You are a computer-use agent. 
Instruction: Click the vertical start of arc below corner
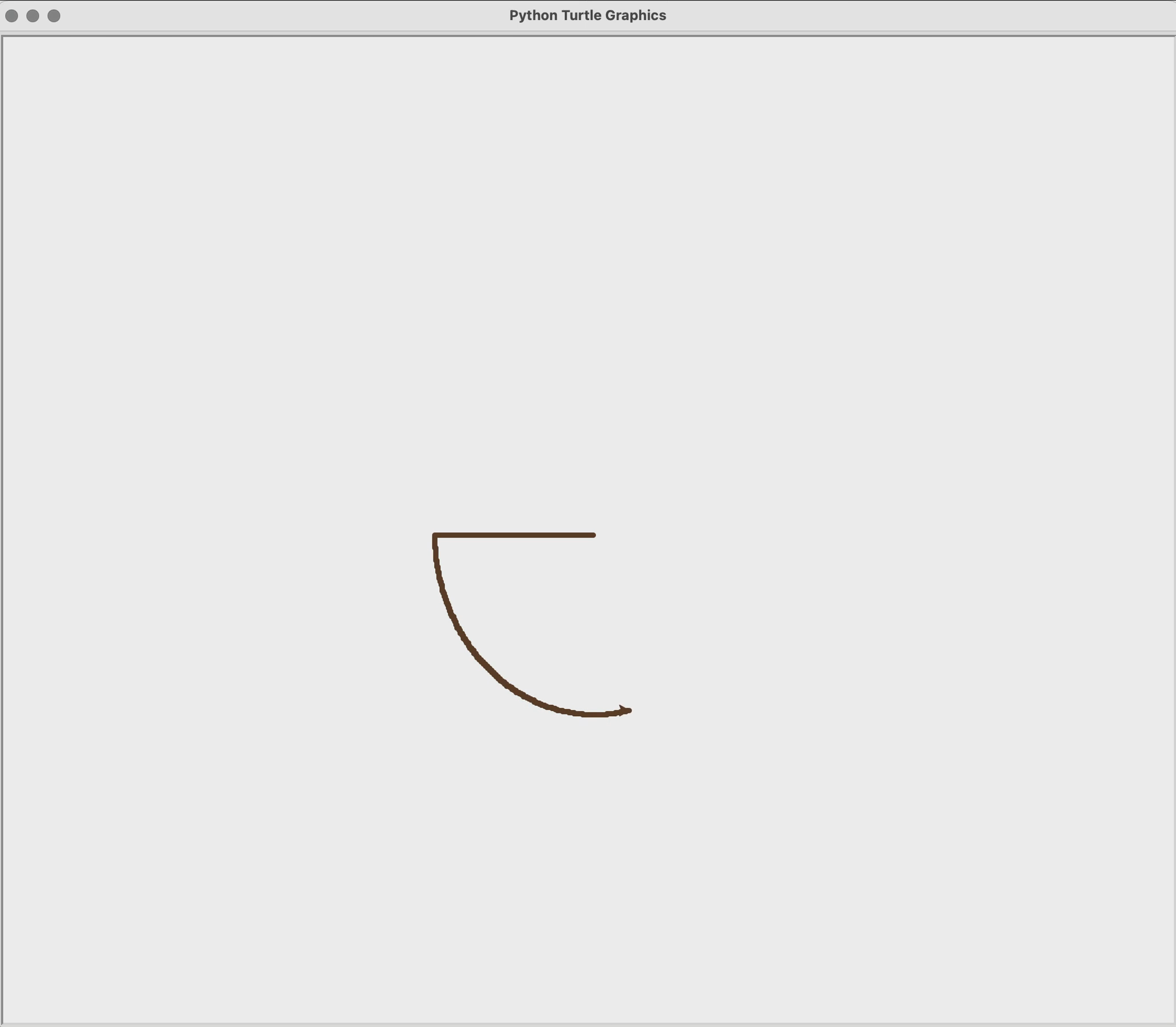pyautogui.click(x=435, y=554)
